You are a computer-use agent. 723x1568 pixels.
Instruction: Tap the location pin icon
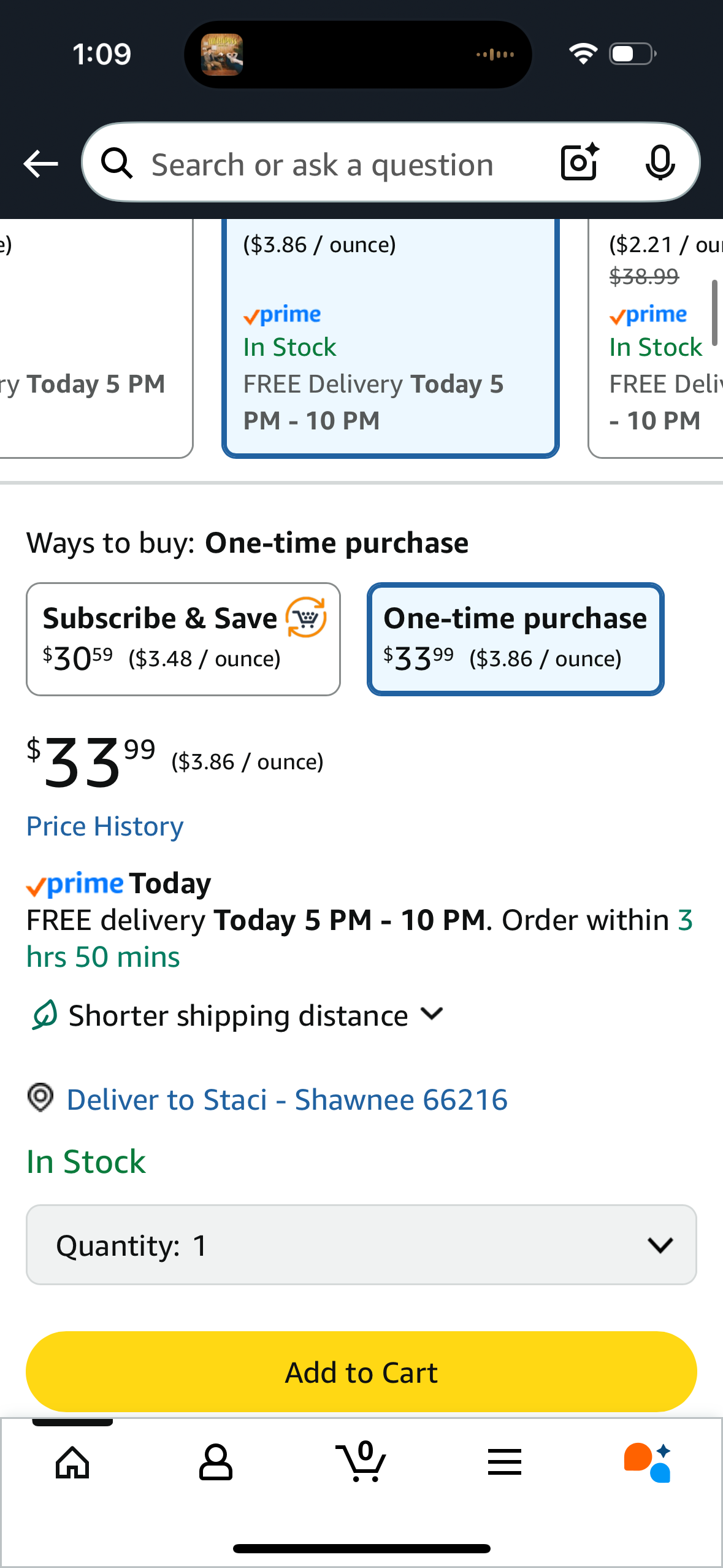point(40,1097)
